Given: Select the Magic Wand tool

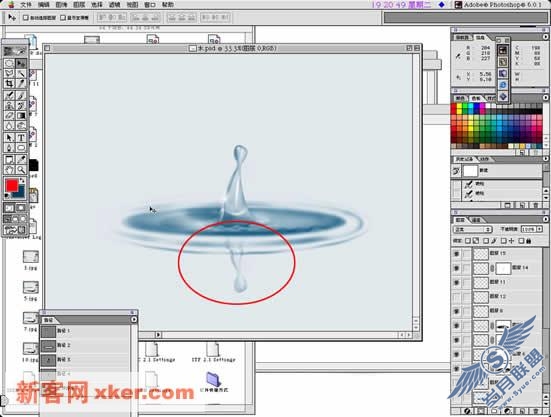Looking at the screenshot, I should (21, 73).
